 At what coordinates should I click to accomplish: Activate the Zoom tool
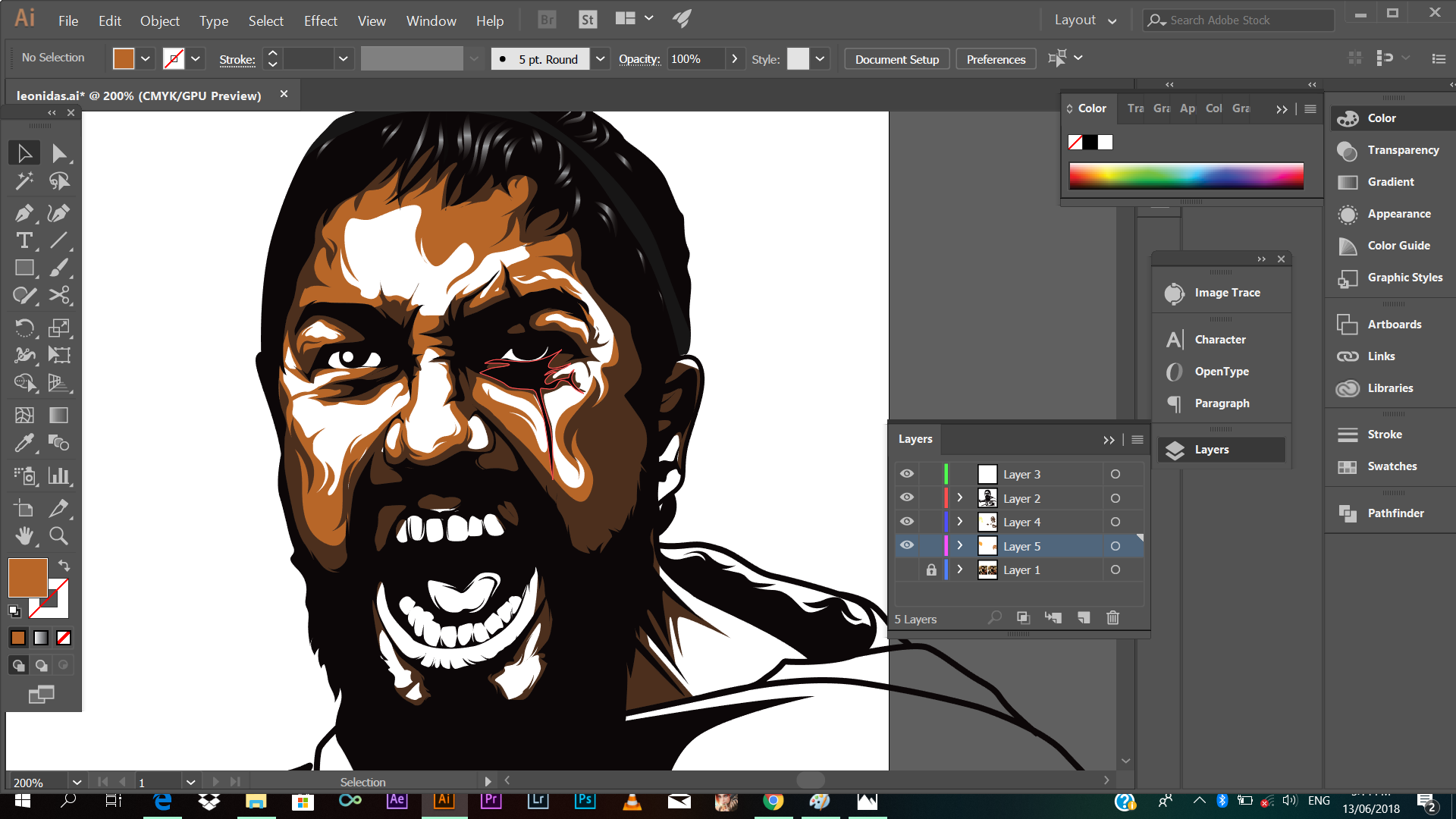point(58,536)
